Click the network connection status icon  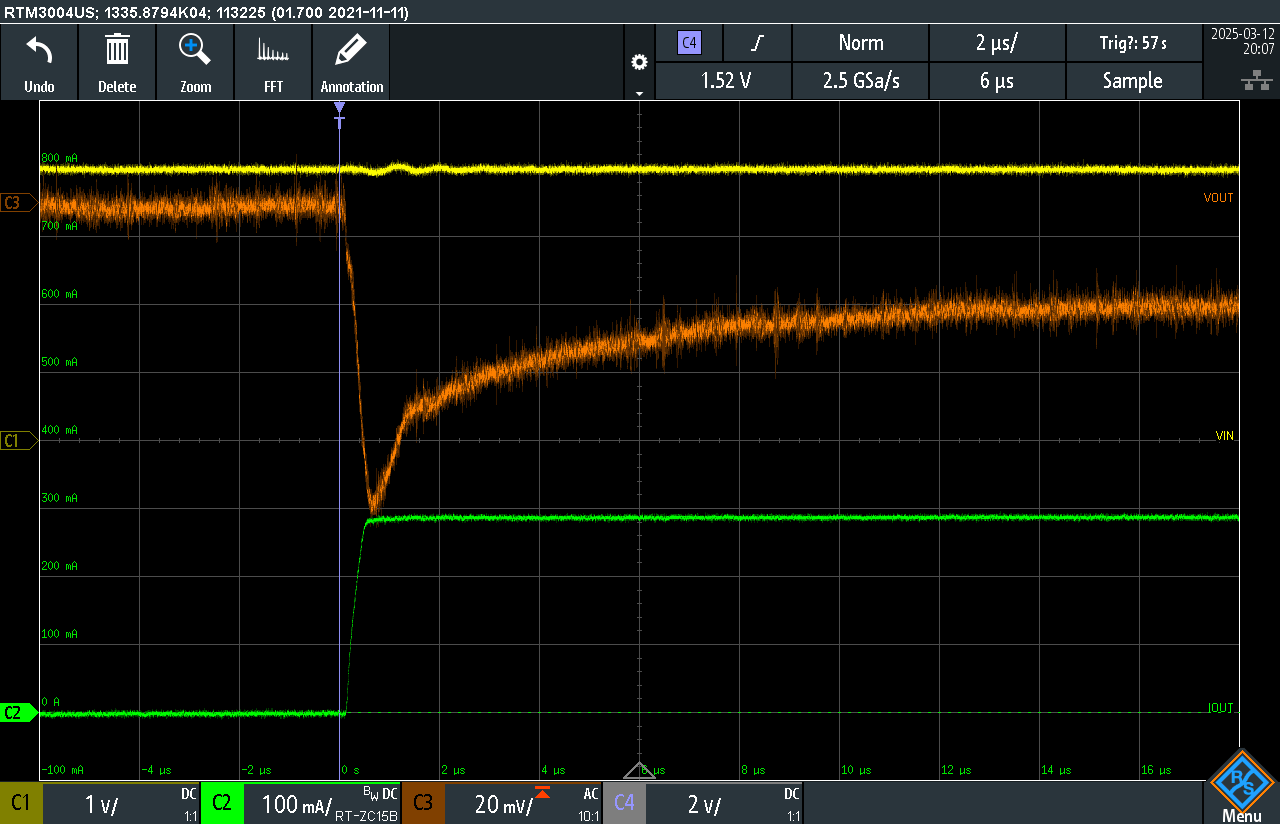pos(1250,80)
